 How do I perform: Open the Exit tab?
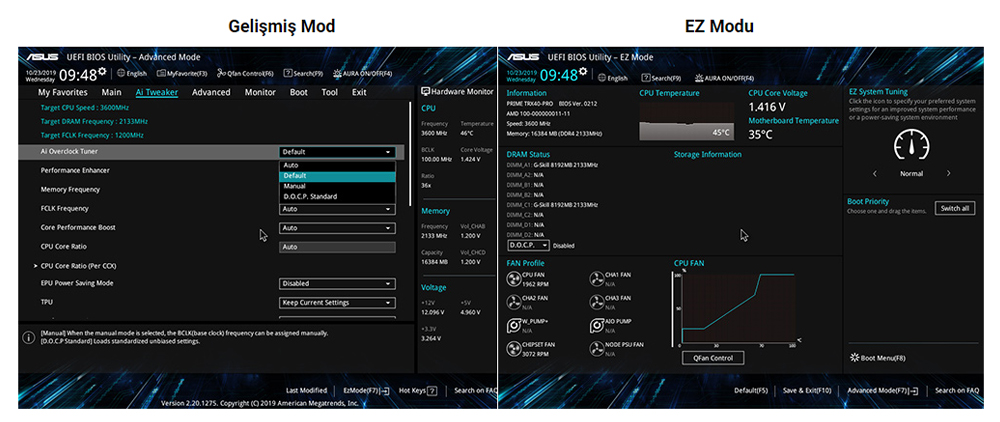tap(359, 92)
